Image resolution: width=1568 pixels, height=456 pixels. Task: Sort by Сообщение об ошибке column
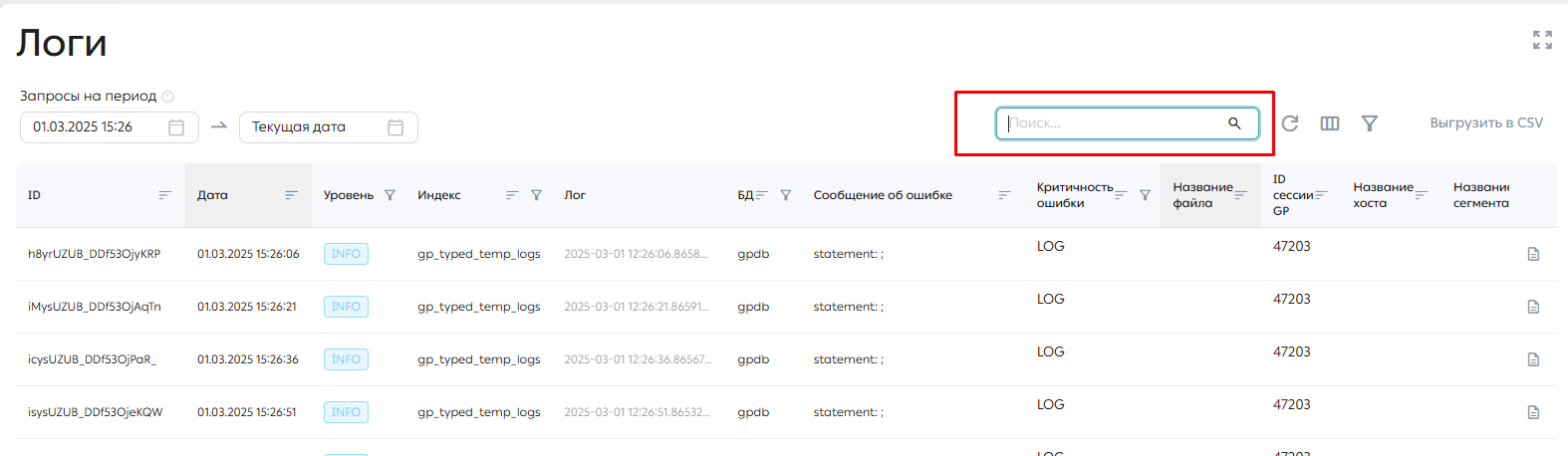click(1005, 195)
